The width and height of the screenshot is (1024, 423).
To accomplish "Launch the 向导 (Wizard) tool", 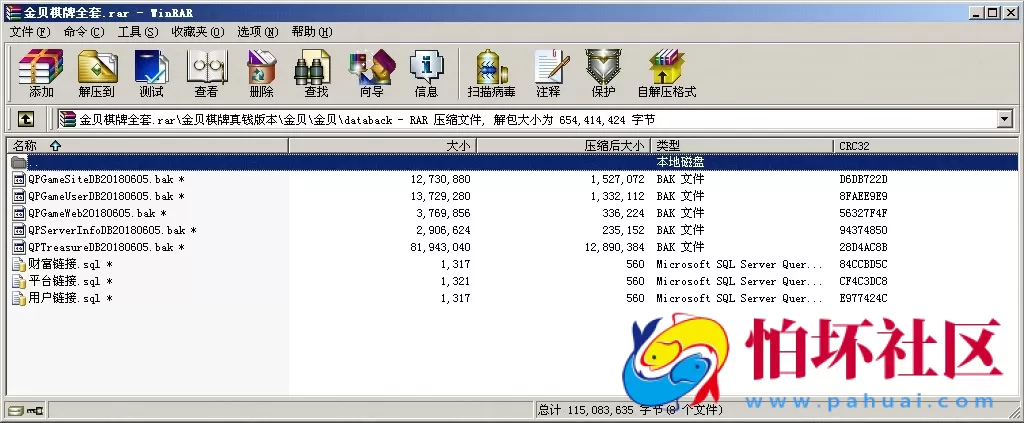I will click(372, 73).
